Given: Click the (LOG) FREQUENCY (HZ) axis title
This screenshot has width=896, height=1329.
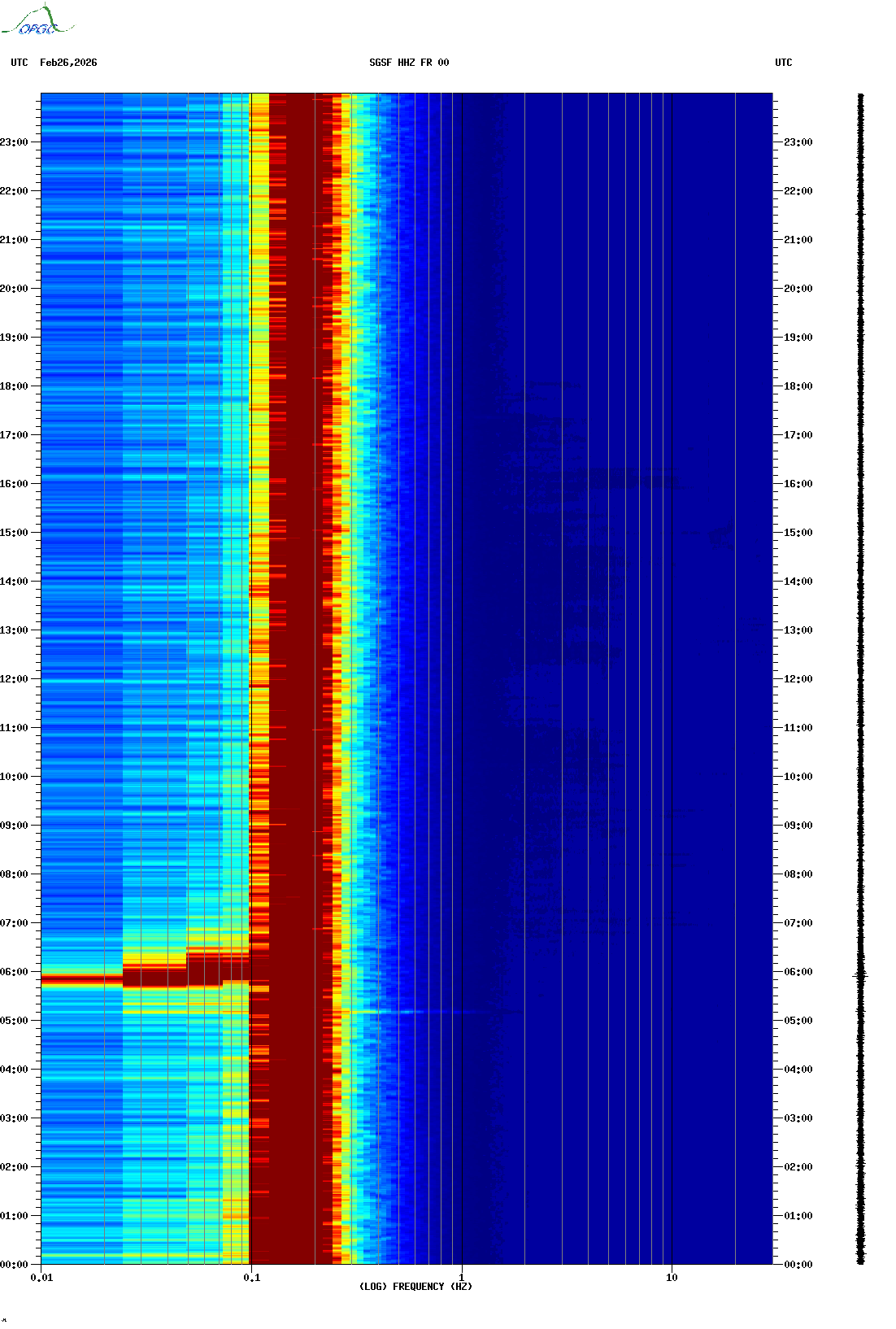Looking at the screenshot, I should click(415, 1287).
